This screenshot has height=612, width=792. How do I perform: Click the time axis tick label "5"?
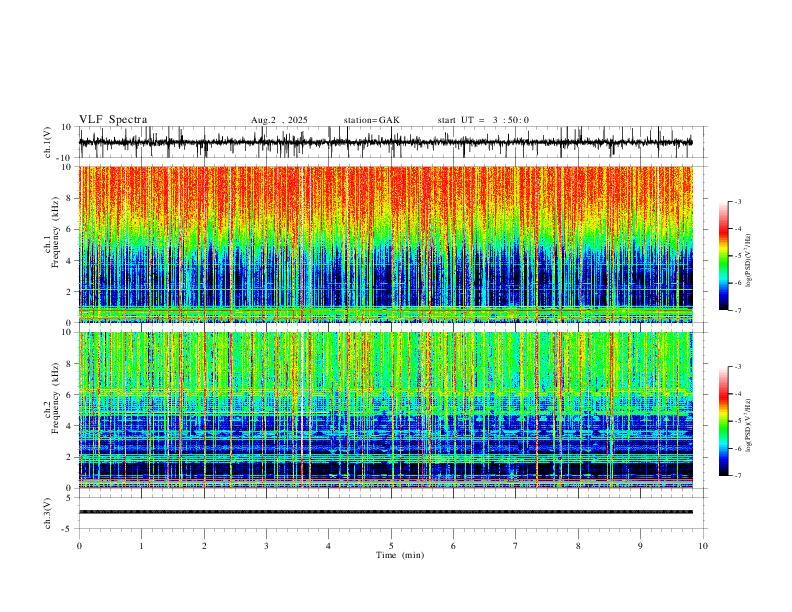391,546
